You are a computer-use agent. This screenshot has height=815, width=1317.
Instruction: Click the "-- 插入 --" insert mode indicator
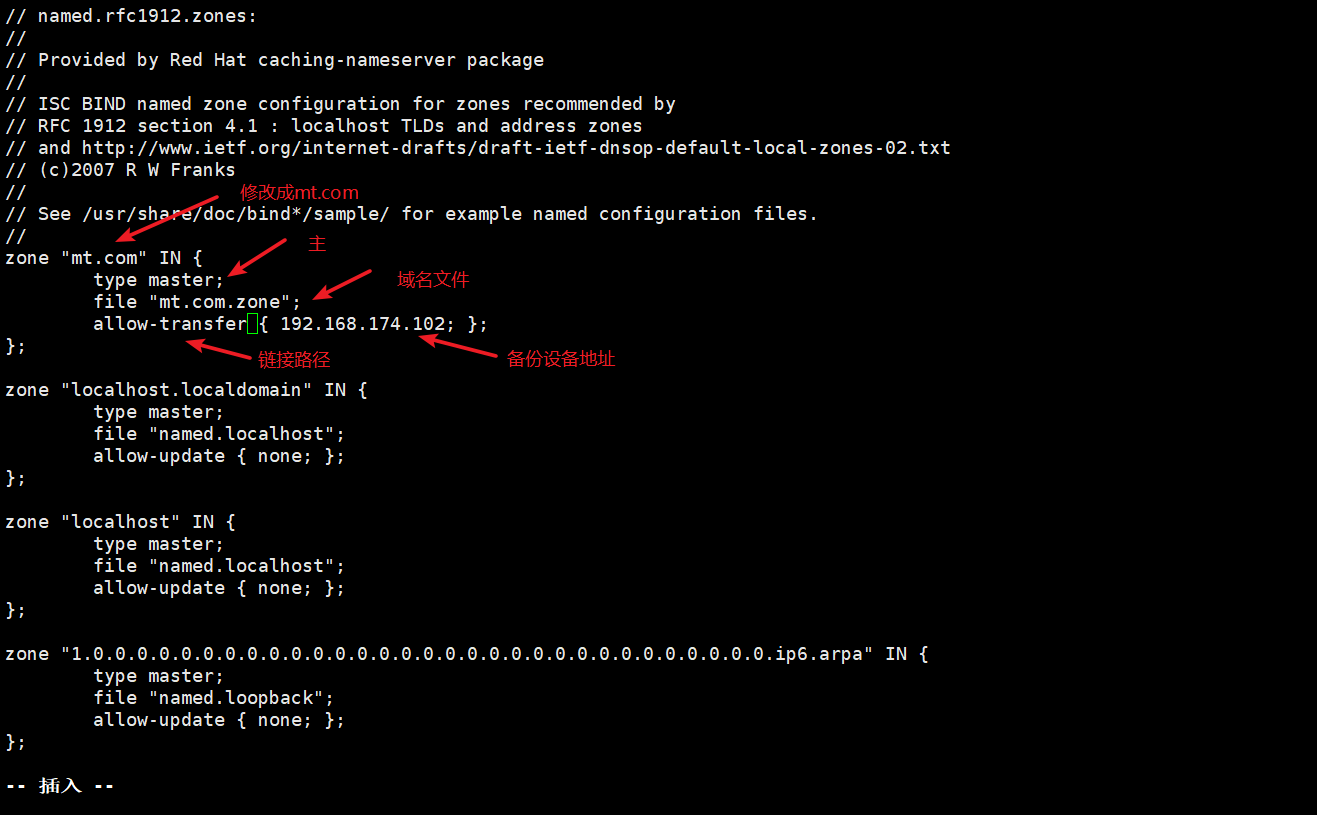click(60, 786)
